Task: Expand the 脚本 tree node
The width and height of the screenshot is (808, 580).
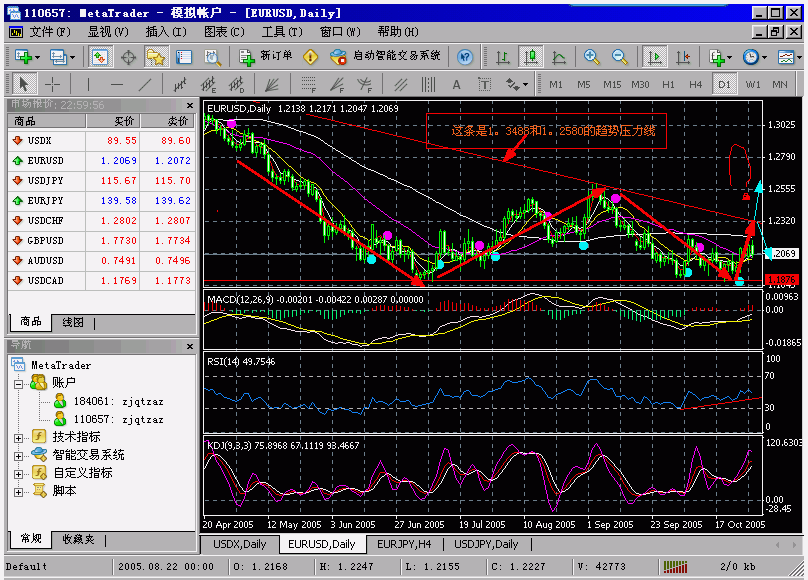Action: 19,492
